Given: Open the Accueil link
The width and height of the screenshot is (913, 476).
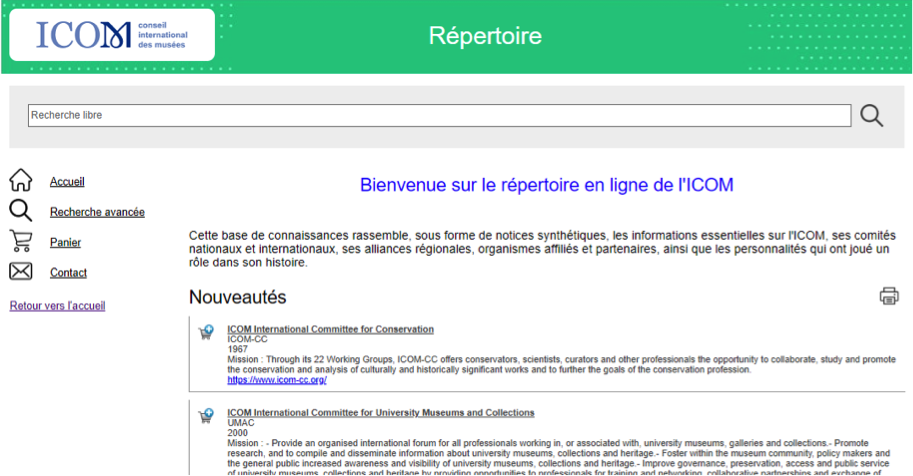Looking at the screenshot, I should coord(67,182).
